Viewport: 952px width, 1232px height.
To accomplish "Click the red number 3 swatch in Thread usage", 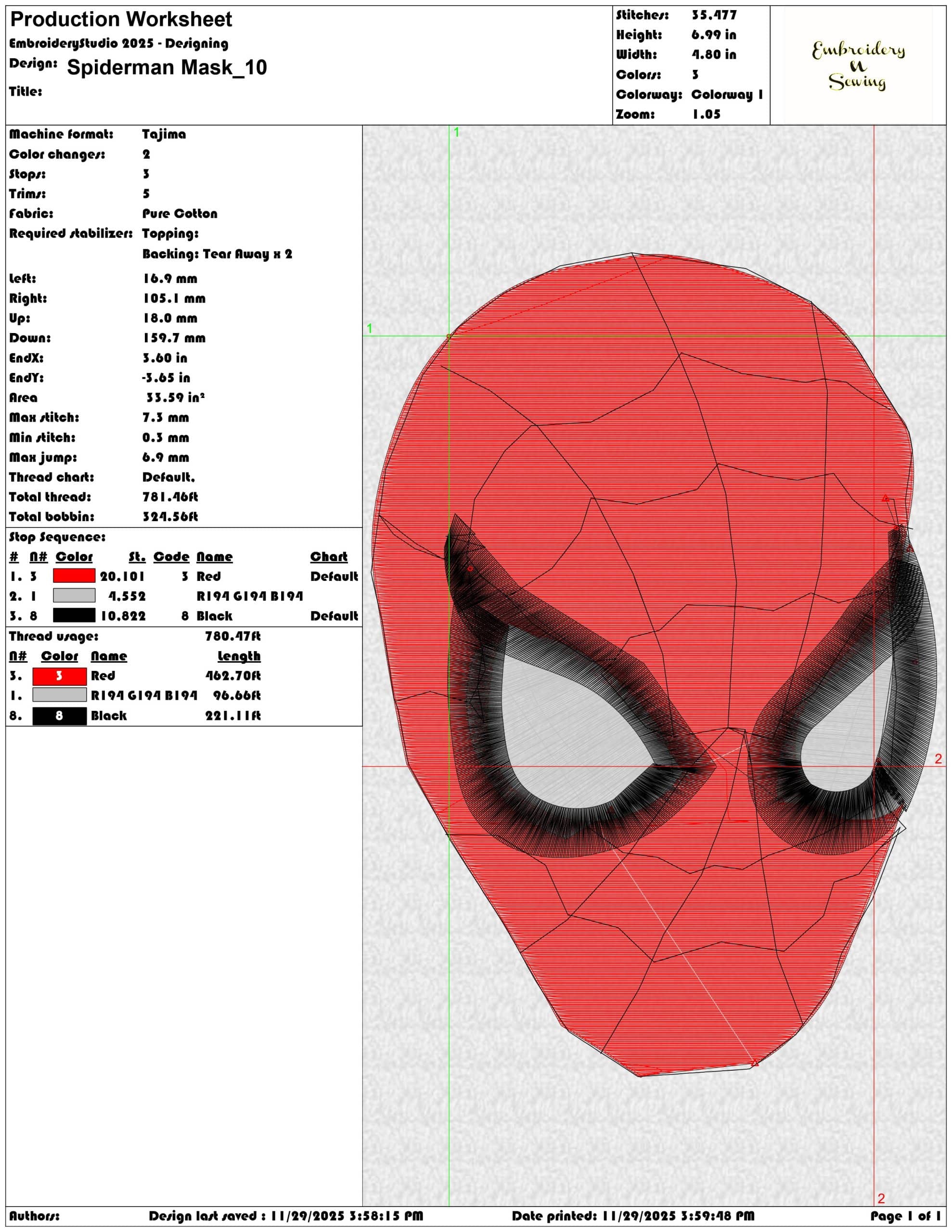I will [59, 676].
